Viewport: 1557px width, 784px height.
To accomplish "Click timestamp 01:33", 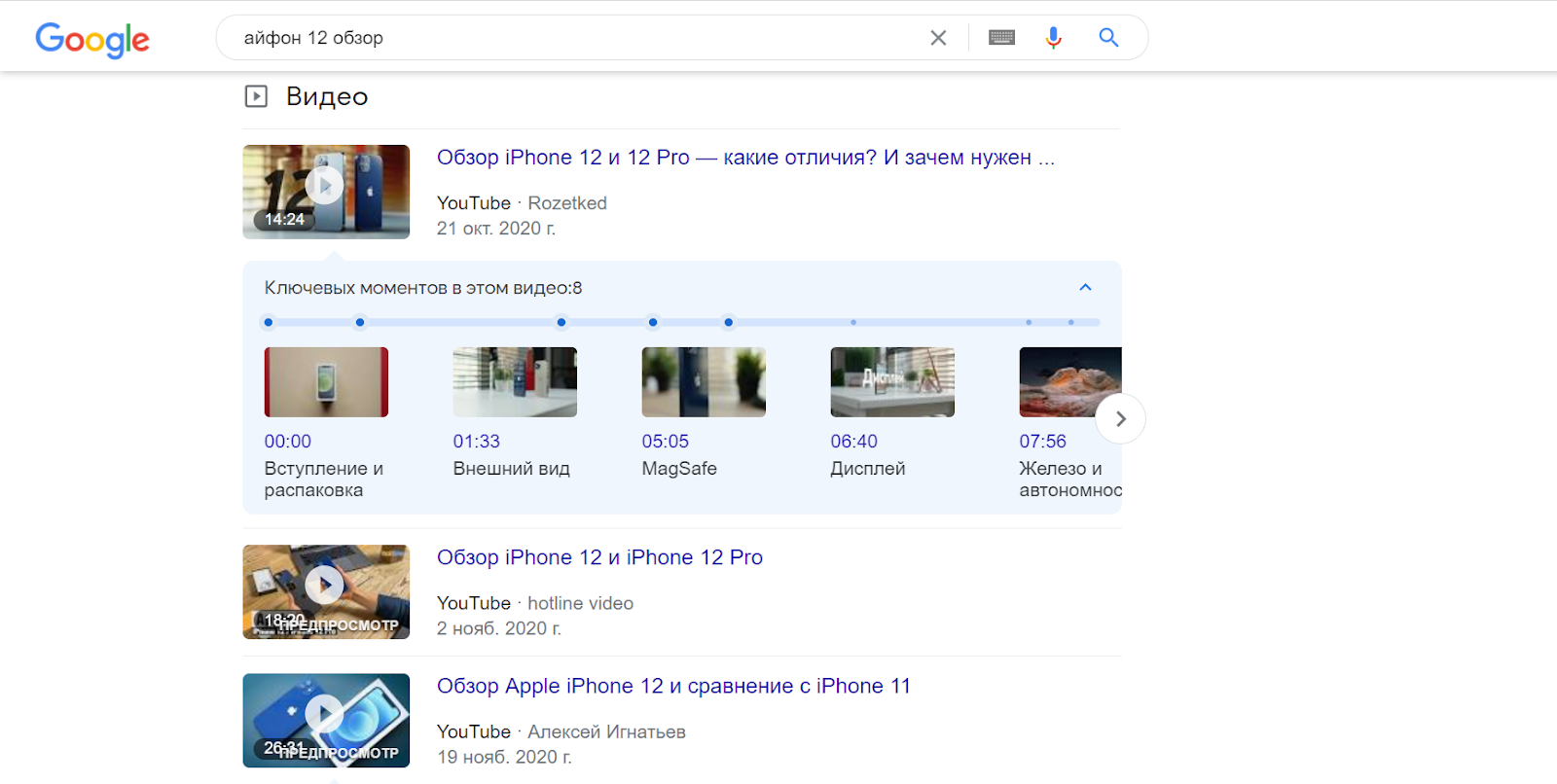I will tap(477, 442).
